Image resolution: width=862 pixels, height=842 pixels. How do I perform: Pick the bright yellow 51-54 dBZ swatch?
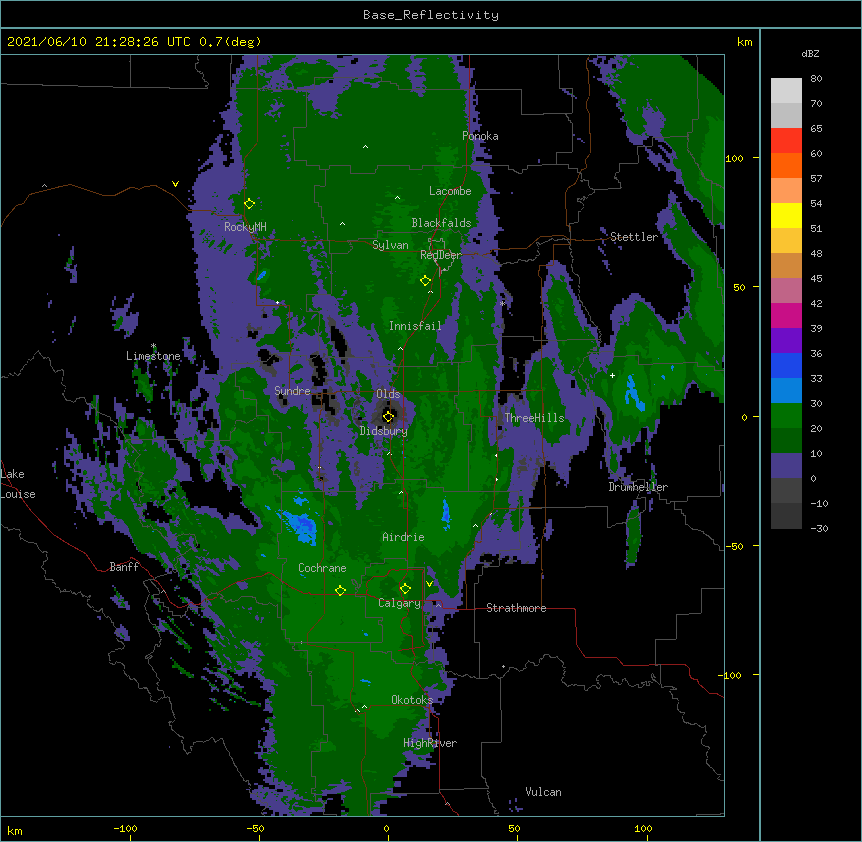[x=786, y=215]
